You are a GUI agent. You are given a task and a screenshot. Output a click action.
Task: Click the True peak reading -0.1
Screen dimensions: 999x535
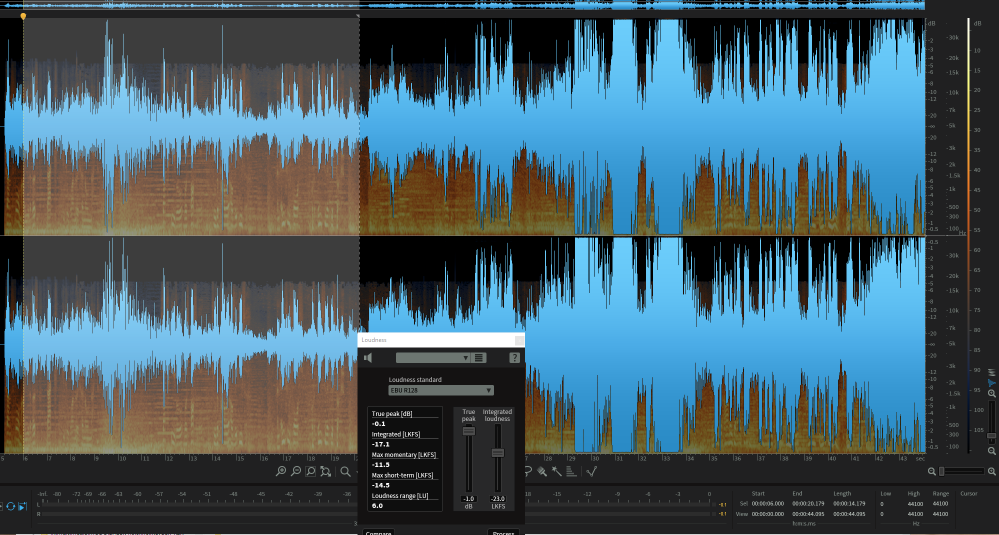click(x=379, y=424)
